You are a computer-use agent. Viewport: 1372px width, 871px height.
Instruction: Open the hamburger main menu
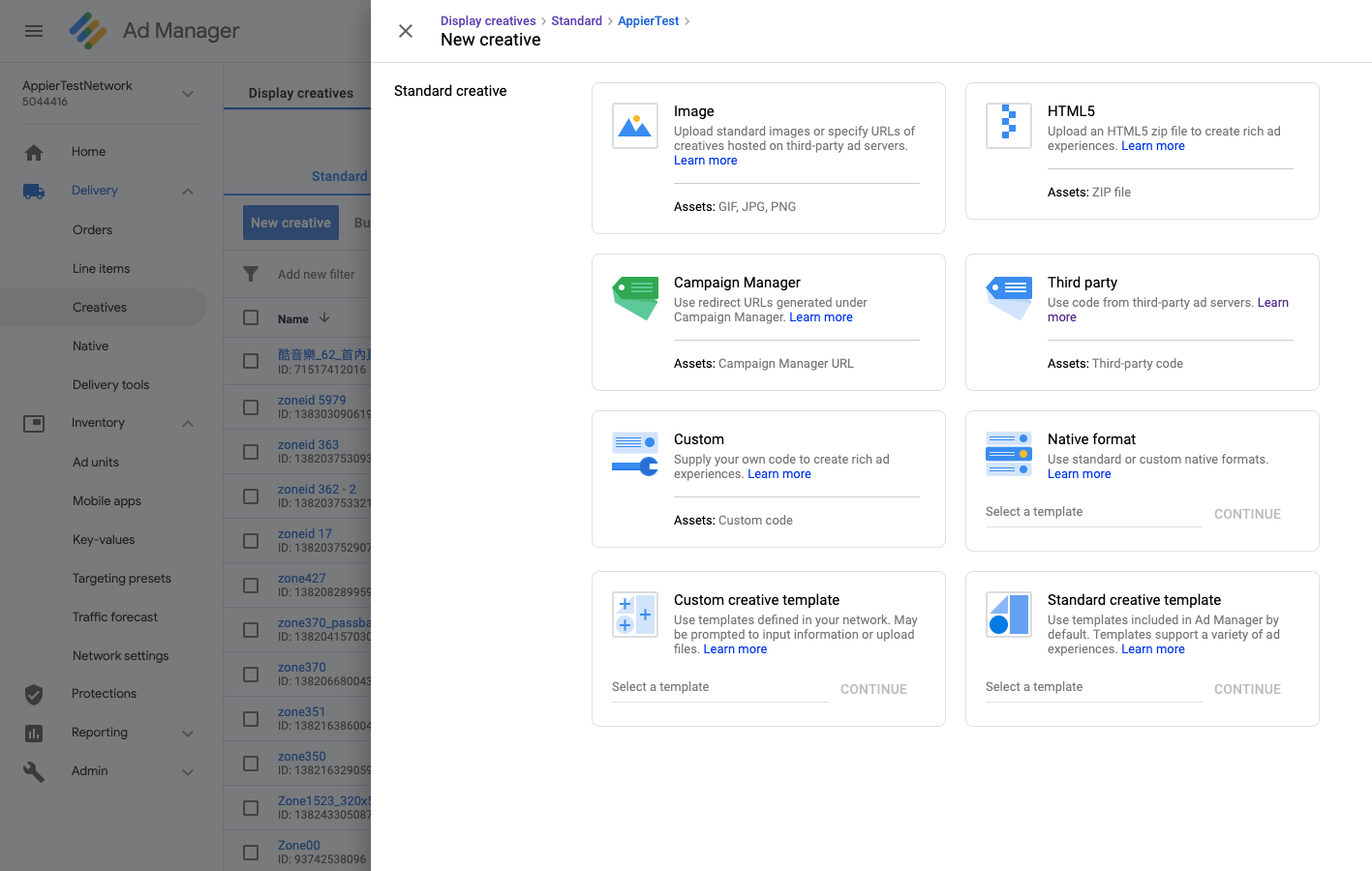pos(34,31)
